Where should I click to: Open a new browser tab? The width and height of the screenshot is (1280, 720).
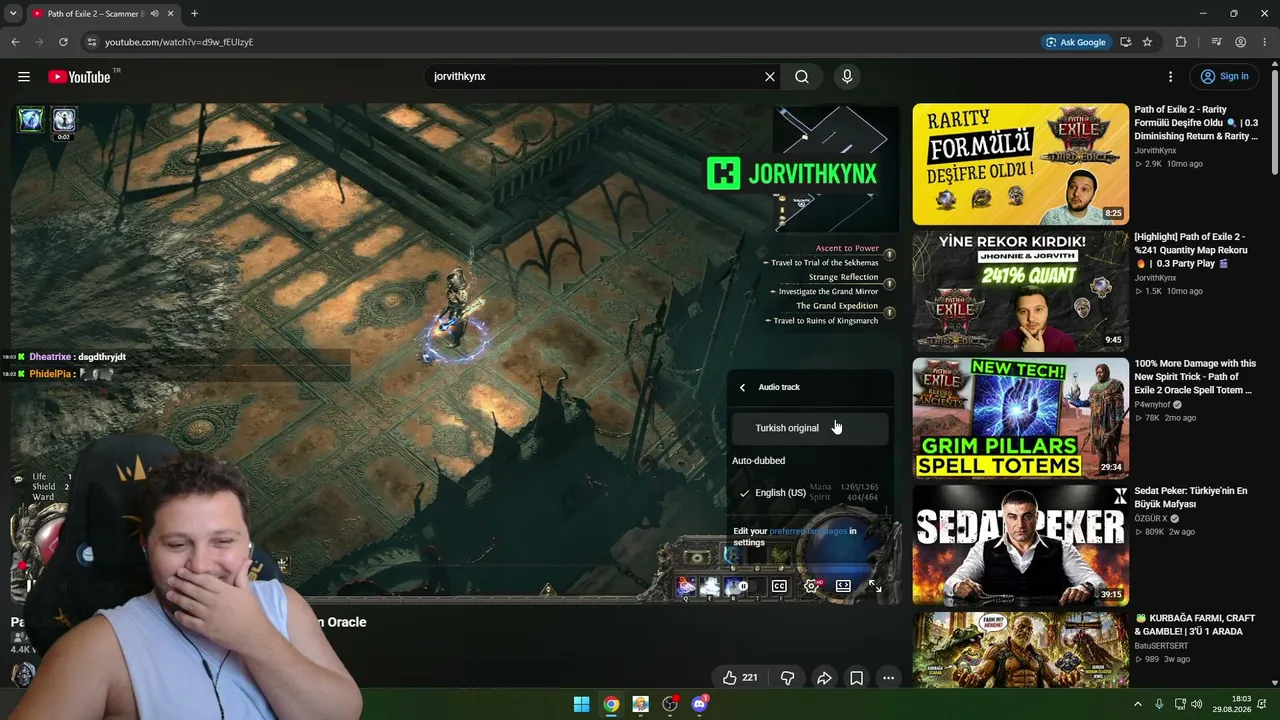[x=194, y=14]
